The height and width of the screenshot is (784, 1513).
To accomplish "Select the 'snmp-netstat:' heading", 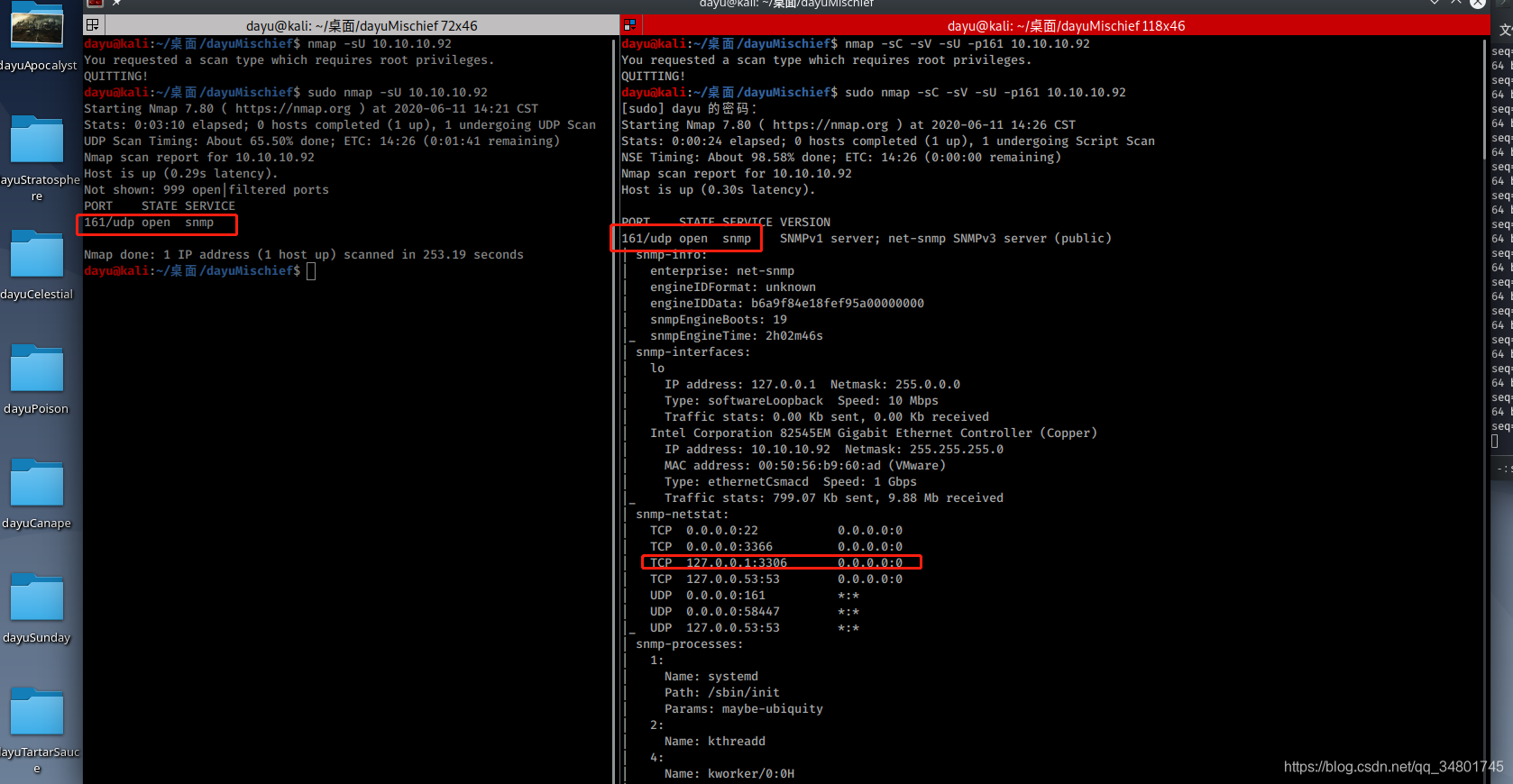I will coord(683,514).
